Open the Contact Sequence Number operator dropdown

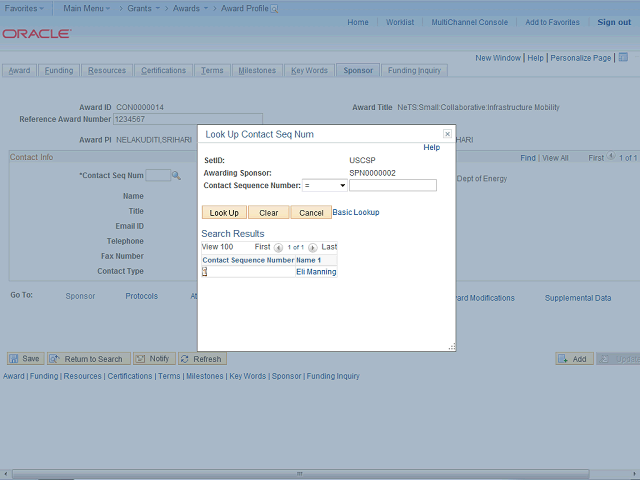pos(324,185)
